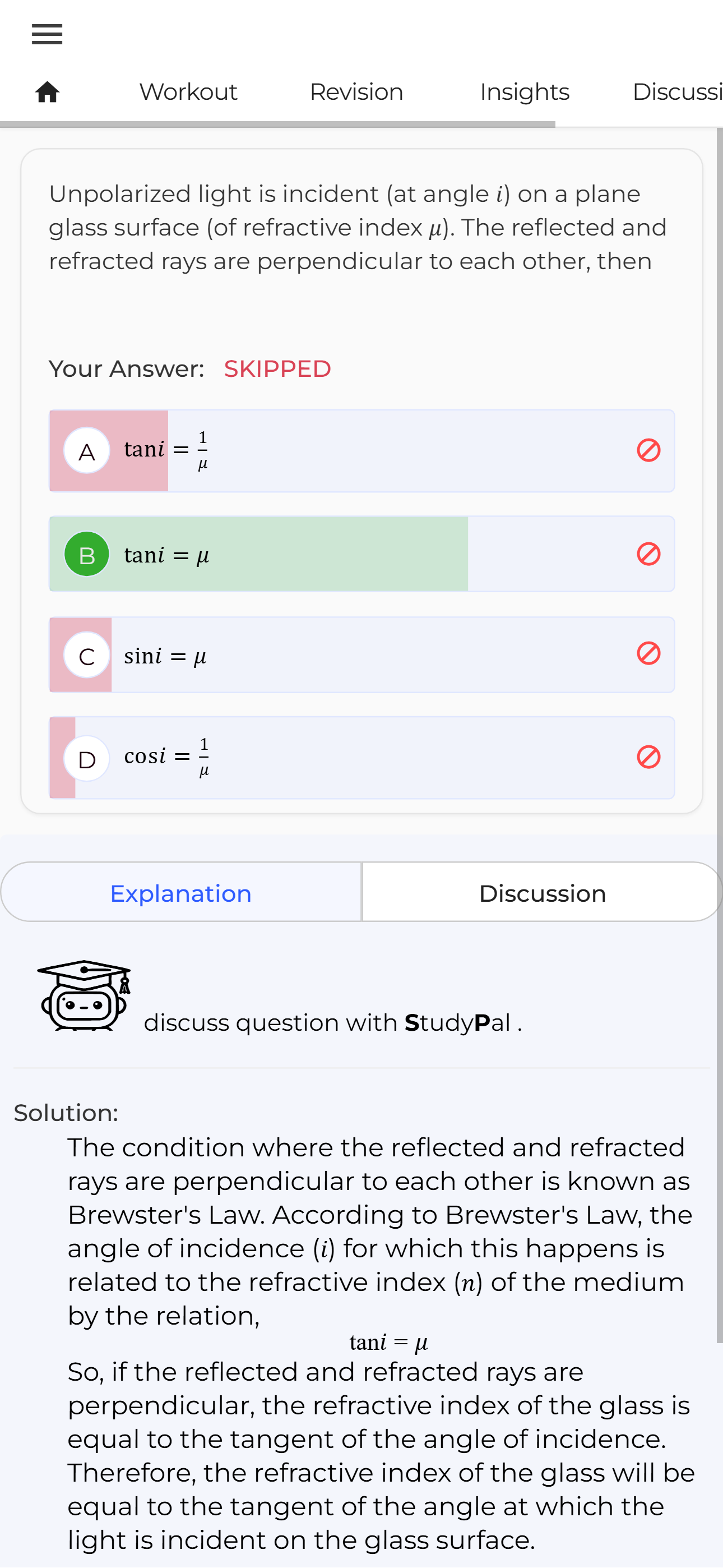The width and height of the screenshot is (723, 1568).
Task: Select option D circle
Action: [x=87, y=758]
